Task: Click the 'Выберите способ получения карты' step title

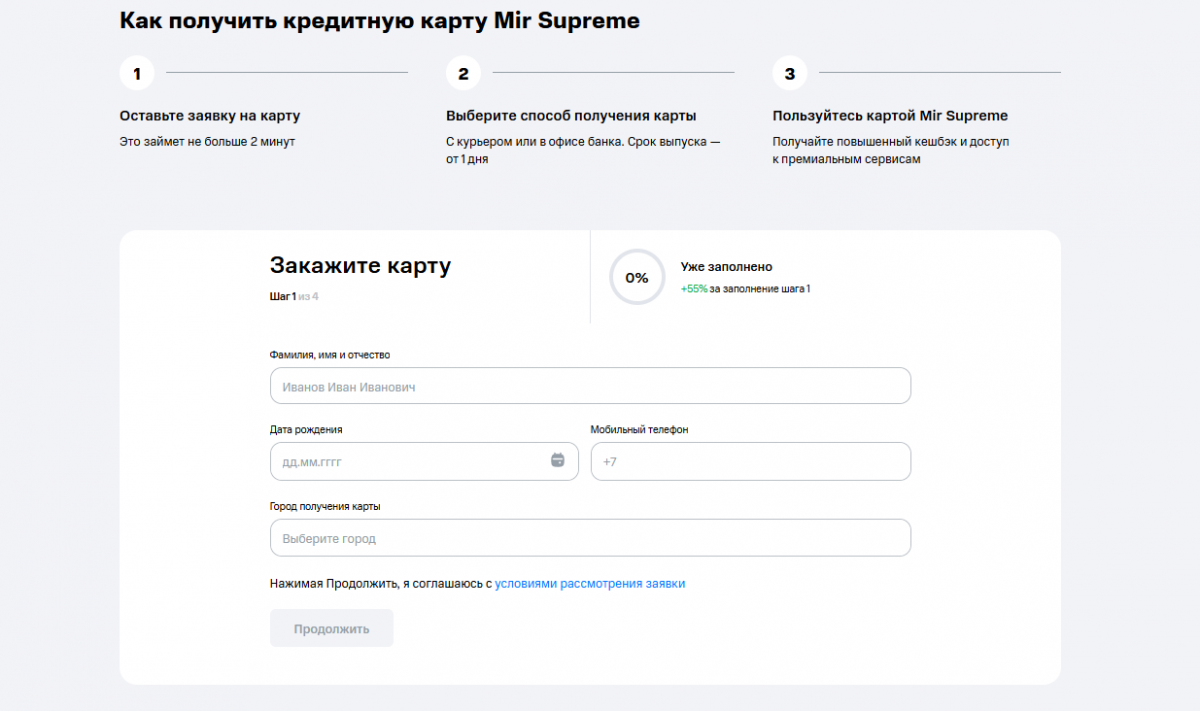Action: pyautogui.click(x=571, y=116)
